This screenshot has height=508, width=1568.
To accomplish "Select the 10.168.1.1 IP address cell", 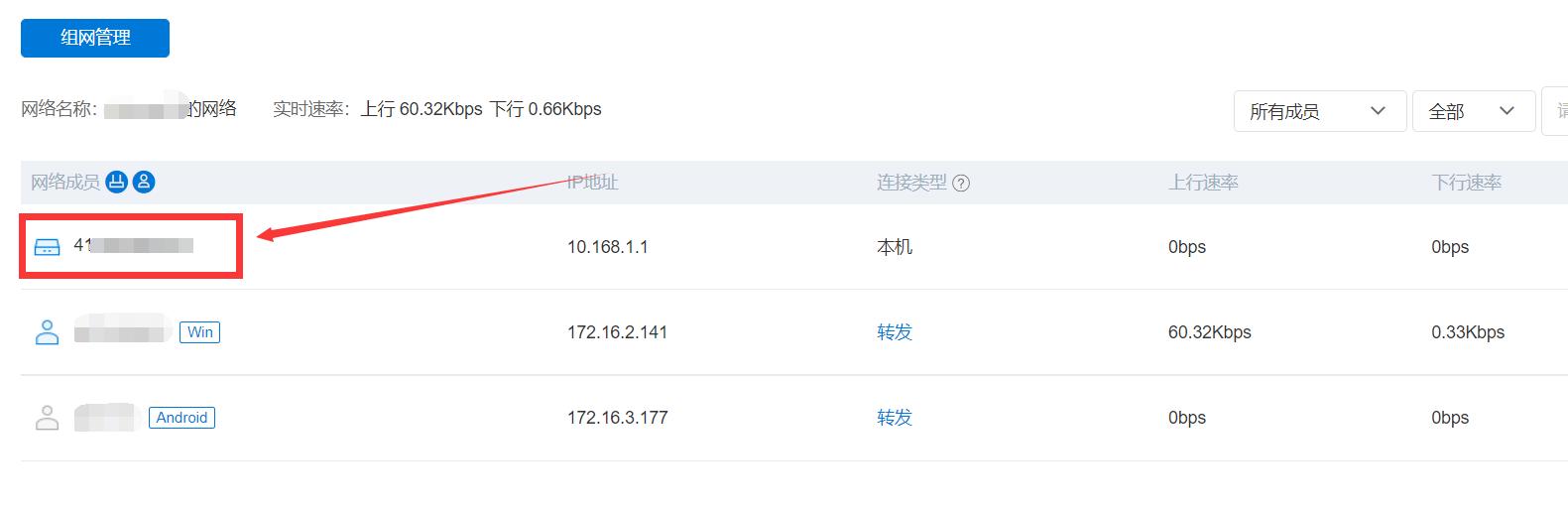I will click(x=607, y=247).
